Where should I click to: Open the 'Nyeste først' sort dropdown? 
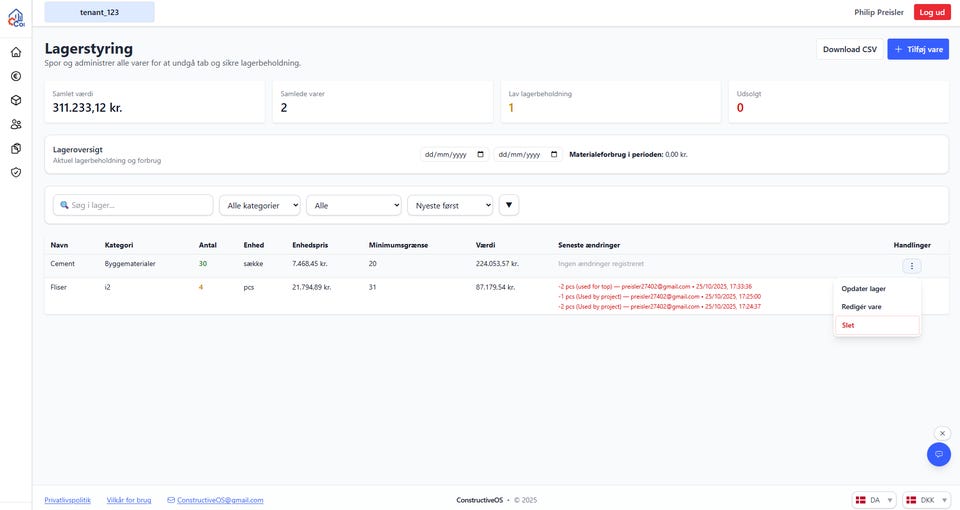click(449, 205)
